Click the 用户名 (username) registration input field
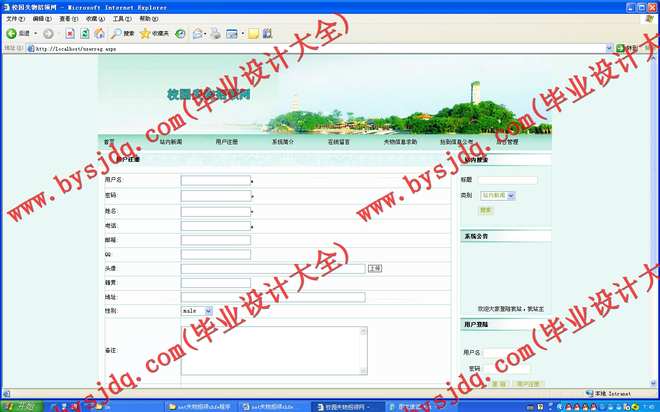Image resolution: width=660 pixels, height=412 pixels. [x=215, y=181]
